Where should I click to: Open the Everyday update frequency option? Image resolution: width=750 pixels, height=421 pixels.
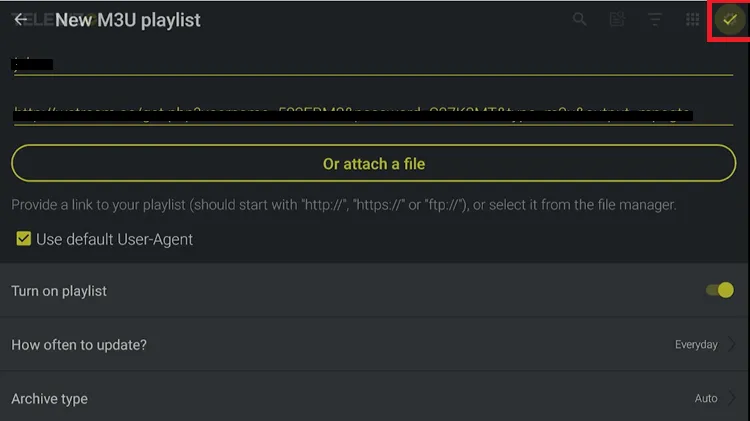click(x=696, y=345)
